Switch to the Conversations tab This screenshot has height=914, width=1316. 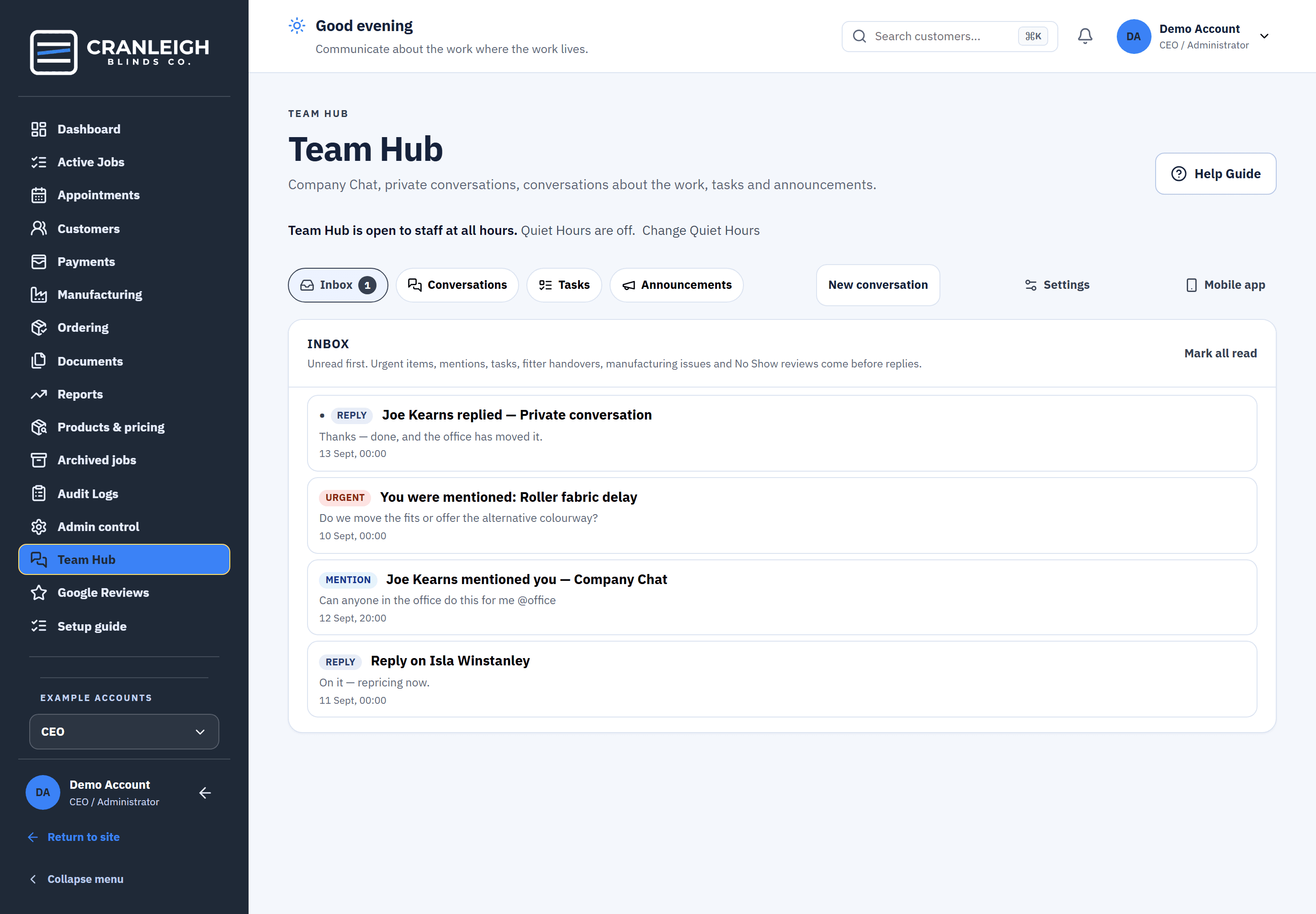(457, 285)
